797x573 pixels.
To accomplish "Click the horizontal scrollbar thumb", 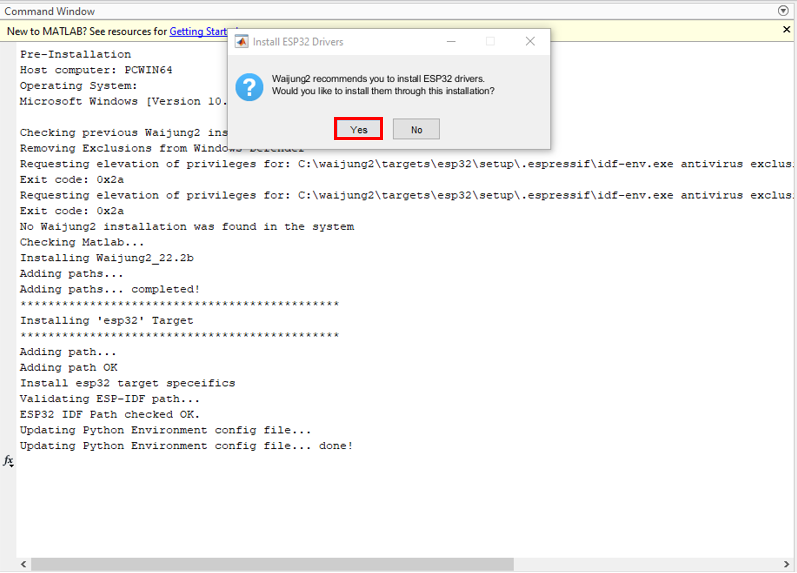I will (272, 564).
